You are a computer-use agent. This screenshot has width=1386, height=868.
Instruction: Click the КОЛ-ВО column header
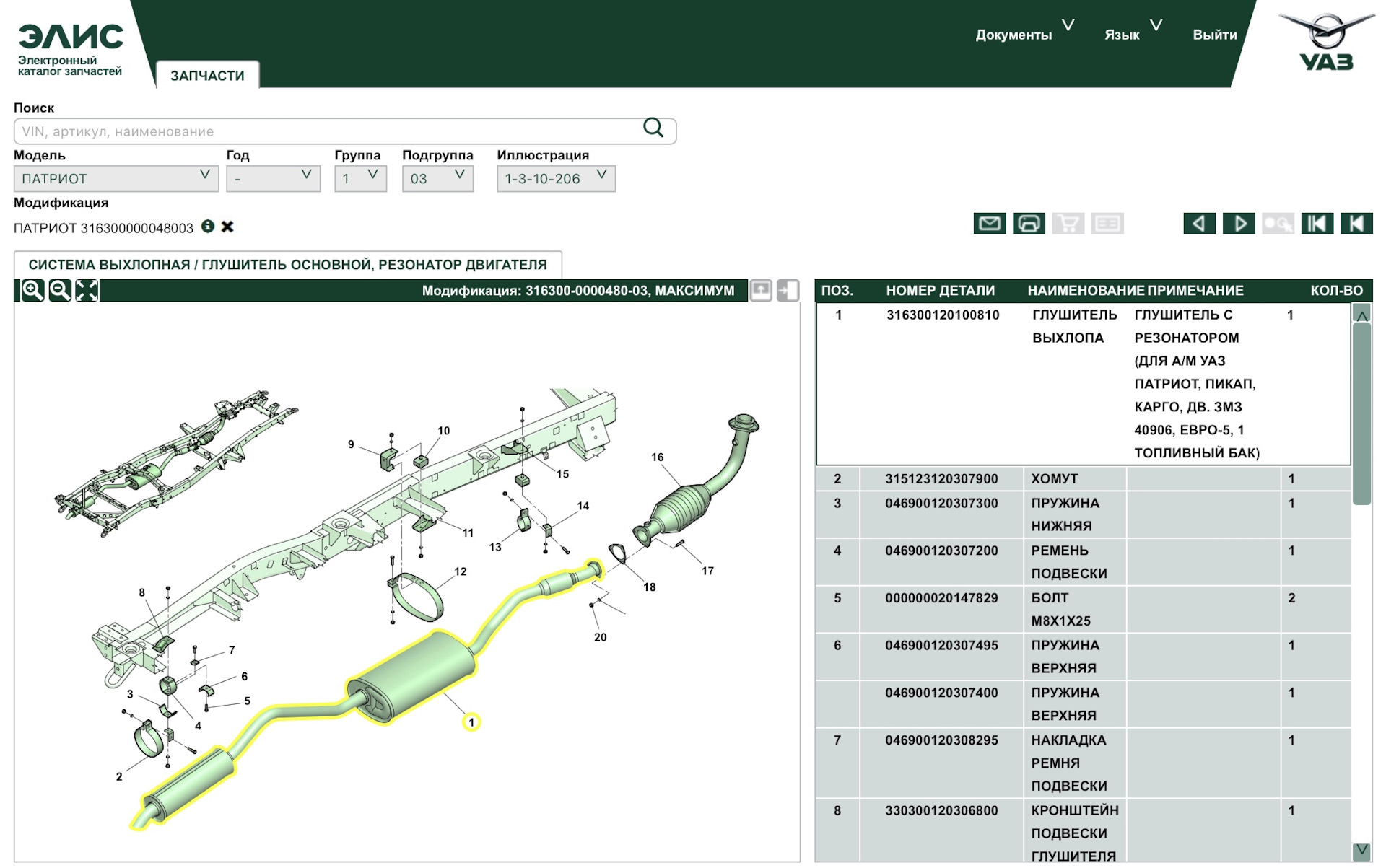pyautogui.click(x=1336, y=291)
